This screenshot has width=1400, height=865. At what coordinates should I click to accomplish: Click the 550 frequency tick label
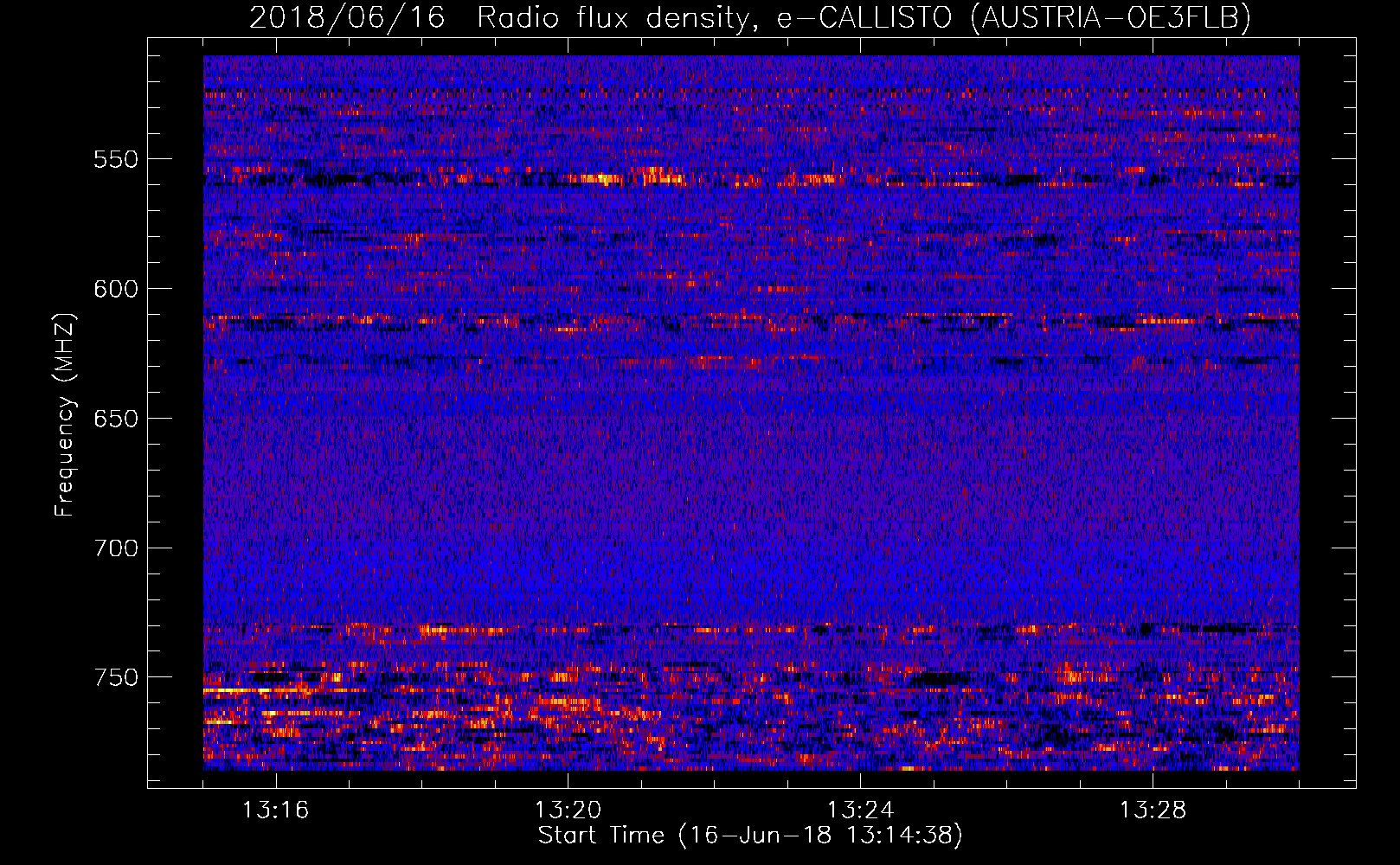116,159
